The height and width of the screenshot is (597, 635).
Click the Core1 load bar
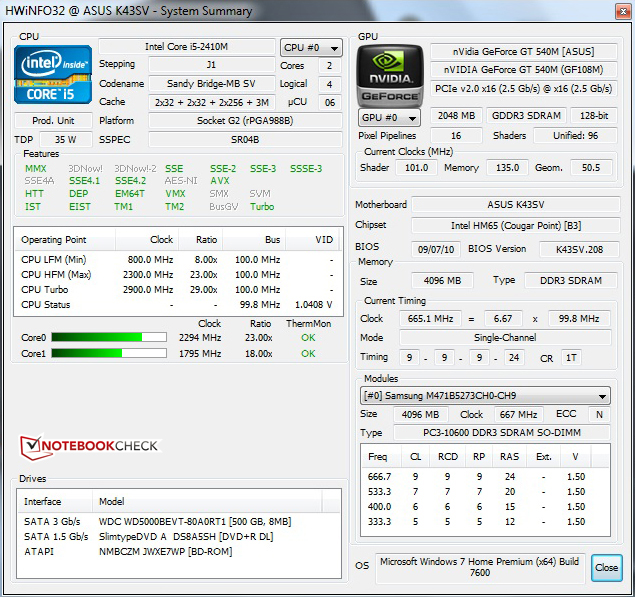pyautogui.click(x=109, y=354)
